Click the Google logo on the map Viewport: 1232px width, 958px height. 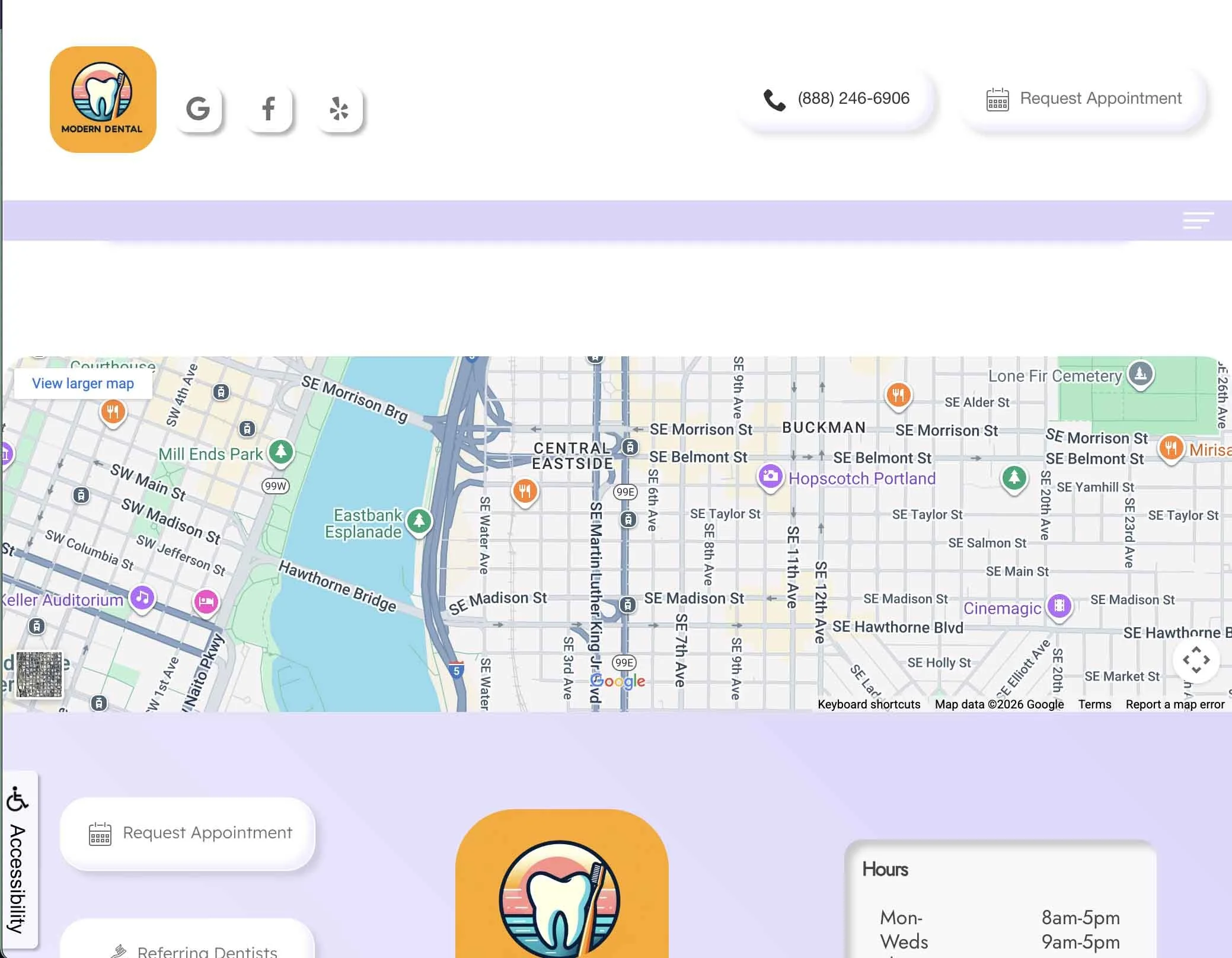click(617, 681)
